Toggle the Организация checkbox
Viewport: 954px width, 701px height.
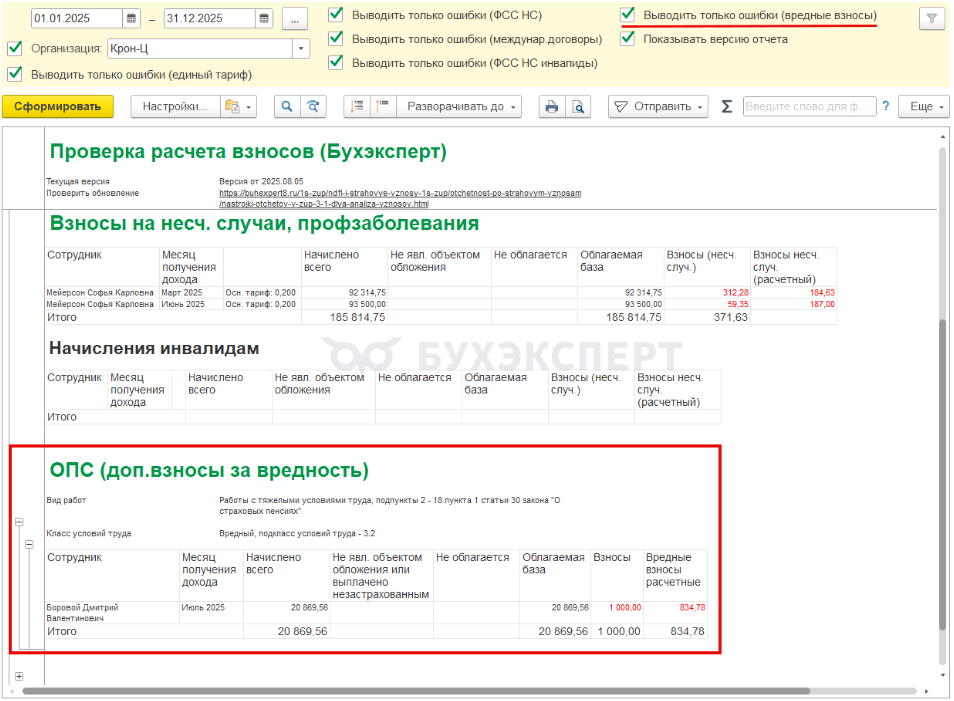coord(15,48)
